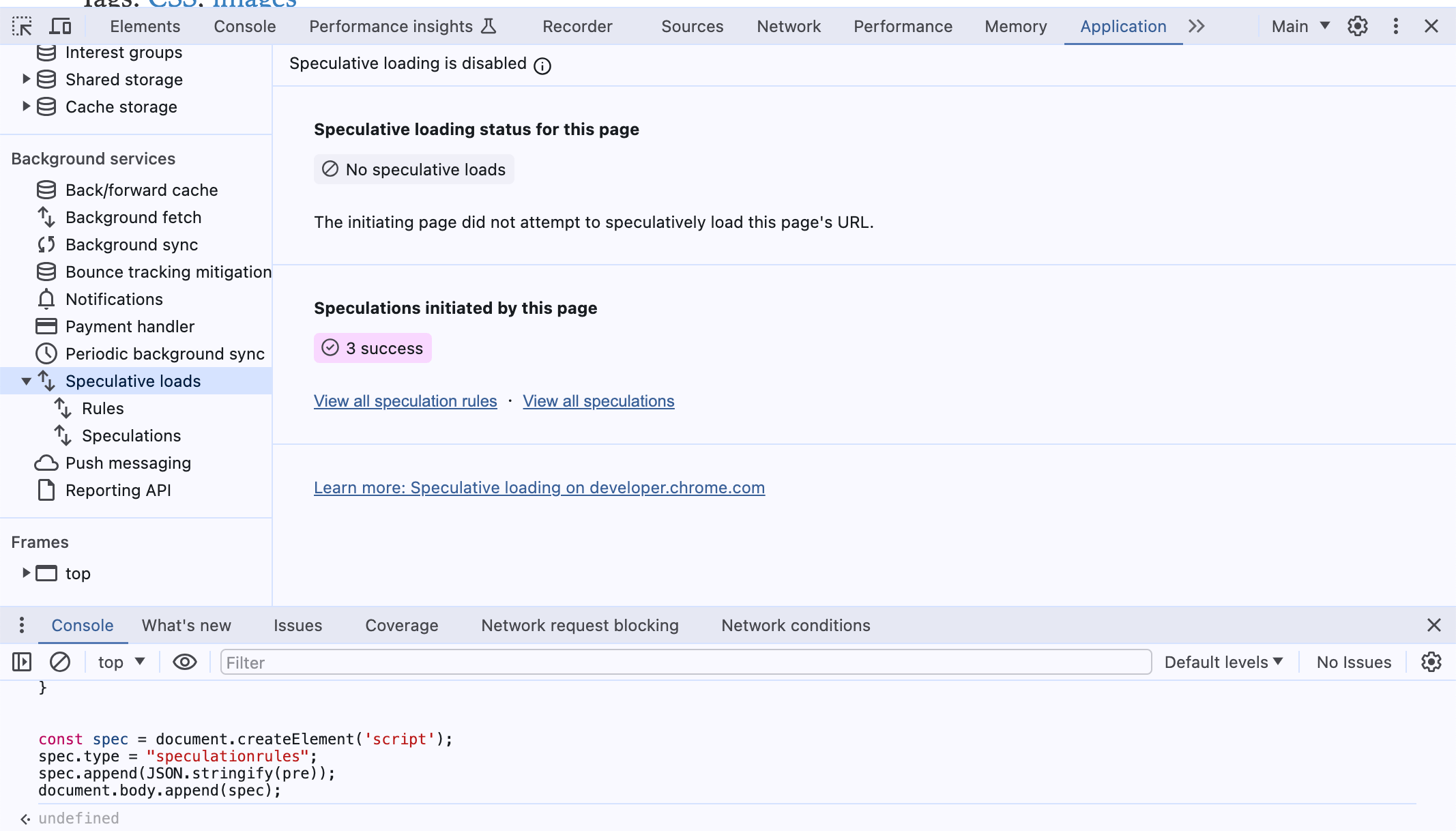1456x831 pixels.
Task: Switch to the Issues drawer tab
Action: (297, 625)
